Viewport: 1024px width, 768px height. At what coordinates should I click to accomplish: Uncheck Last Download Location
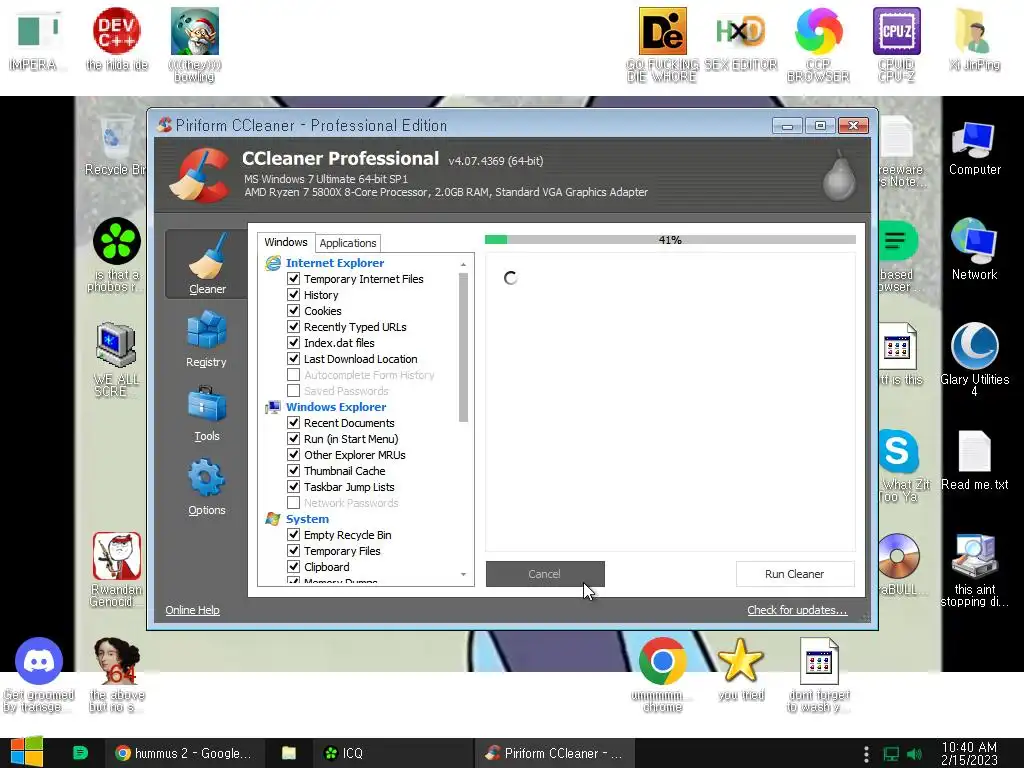[x=294, y=359]
